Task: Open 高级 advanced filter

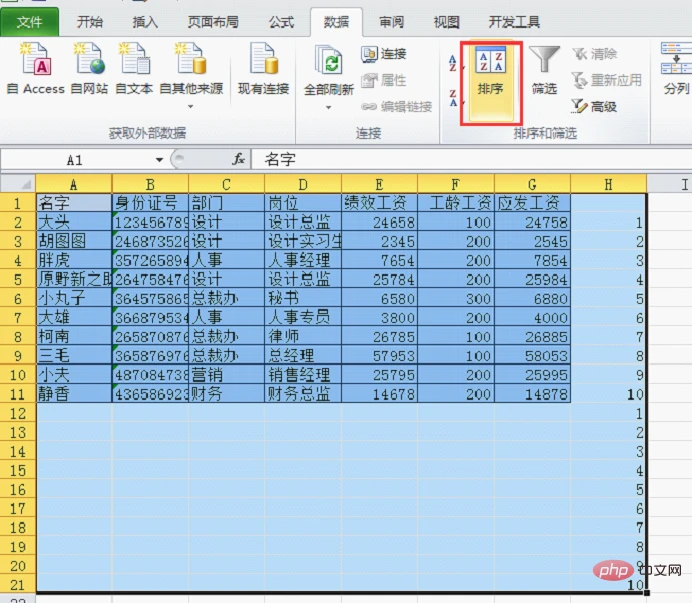Action: tap(594, 106)
